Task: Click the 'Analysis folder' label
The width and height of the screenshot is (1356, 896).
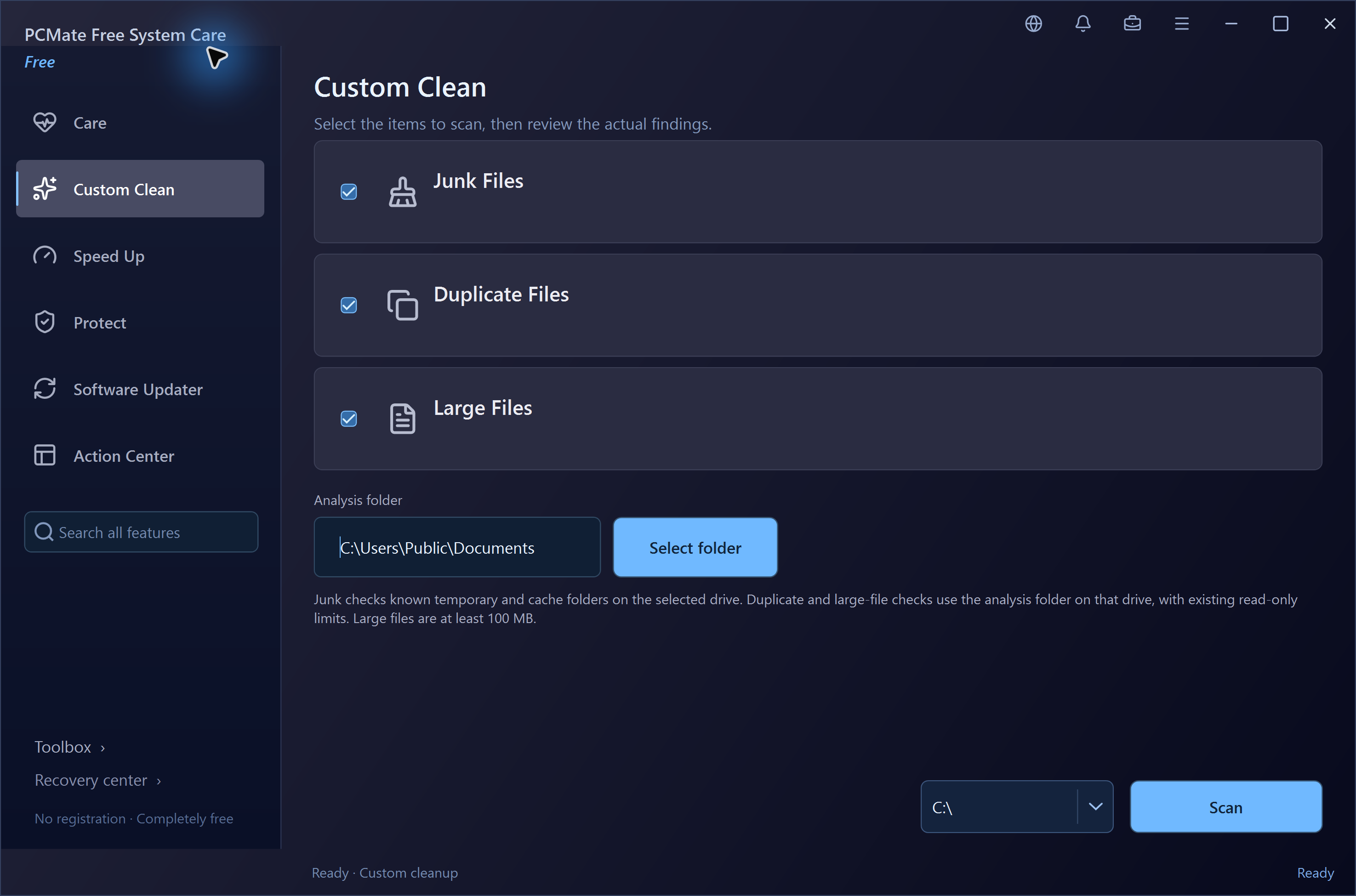Action: (x=358, y=500)
